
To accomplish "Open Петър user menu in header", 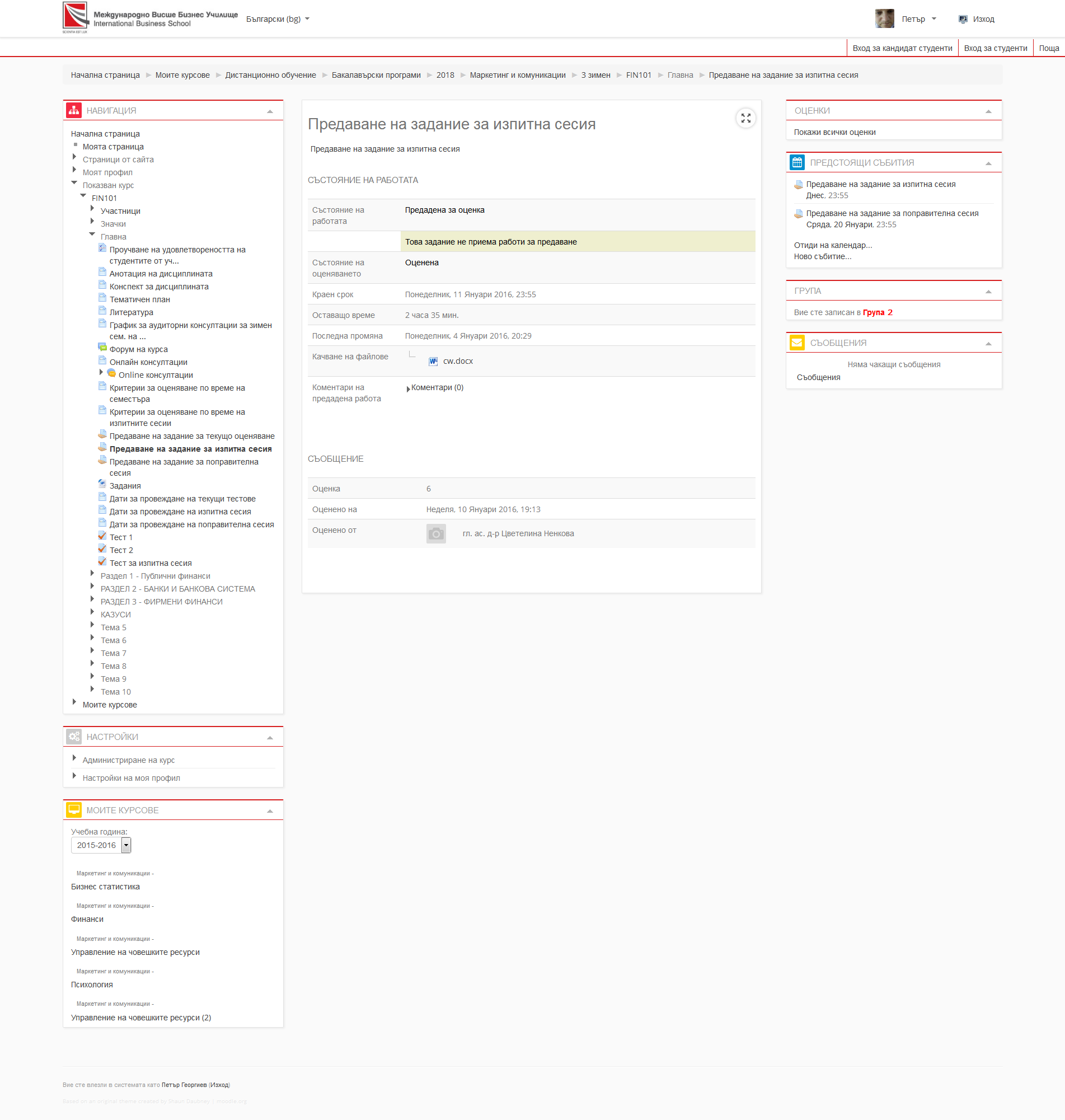I will [x=918, y=19].
